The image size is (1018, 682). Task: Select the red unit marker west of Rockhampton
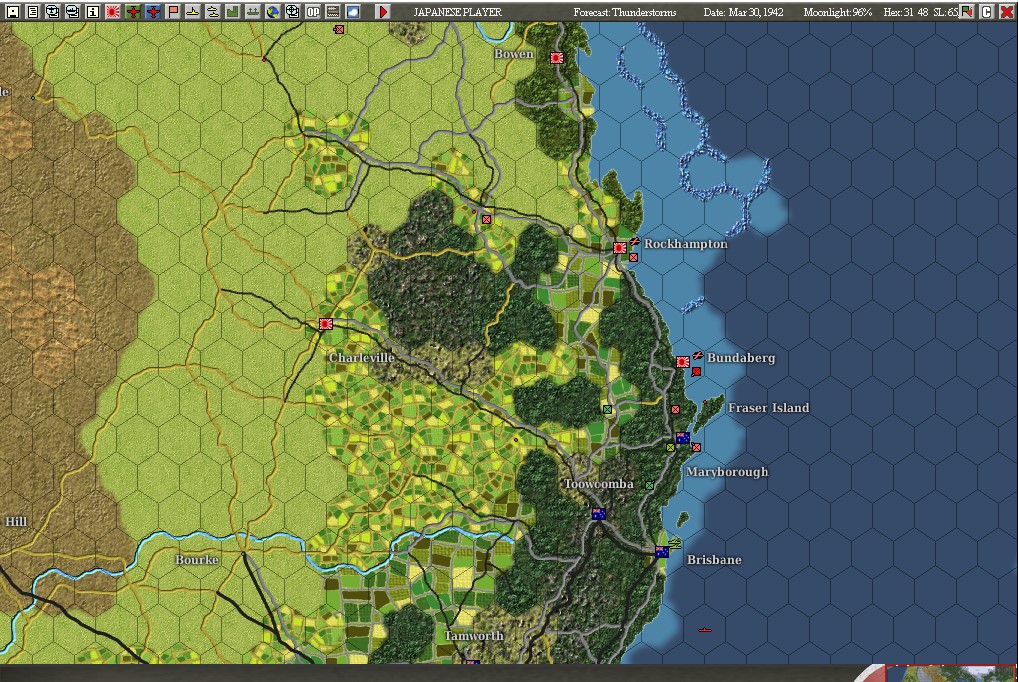click(486, 220)
